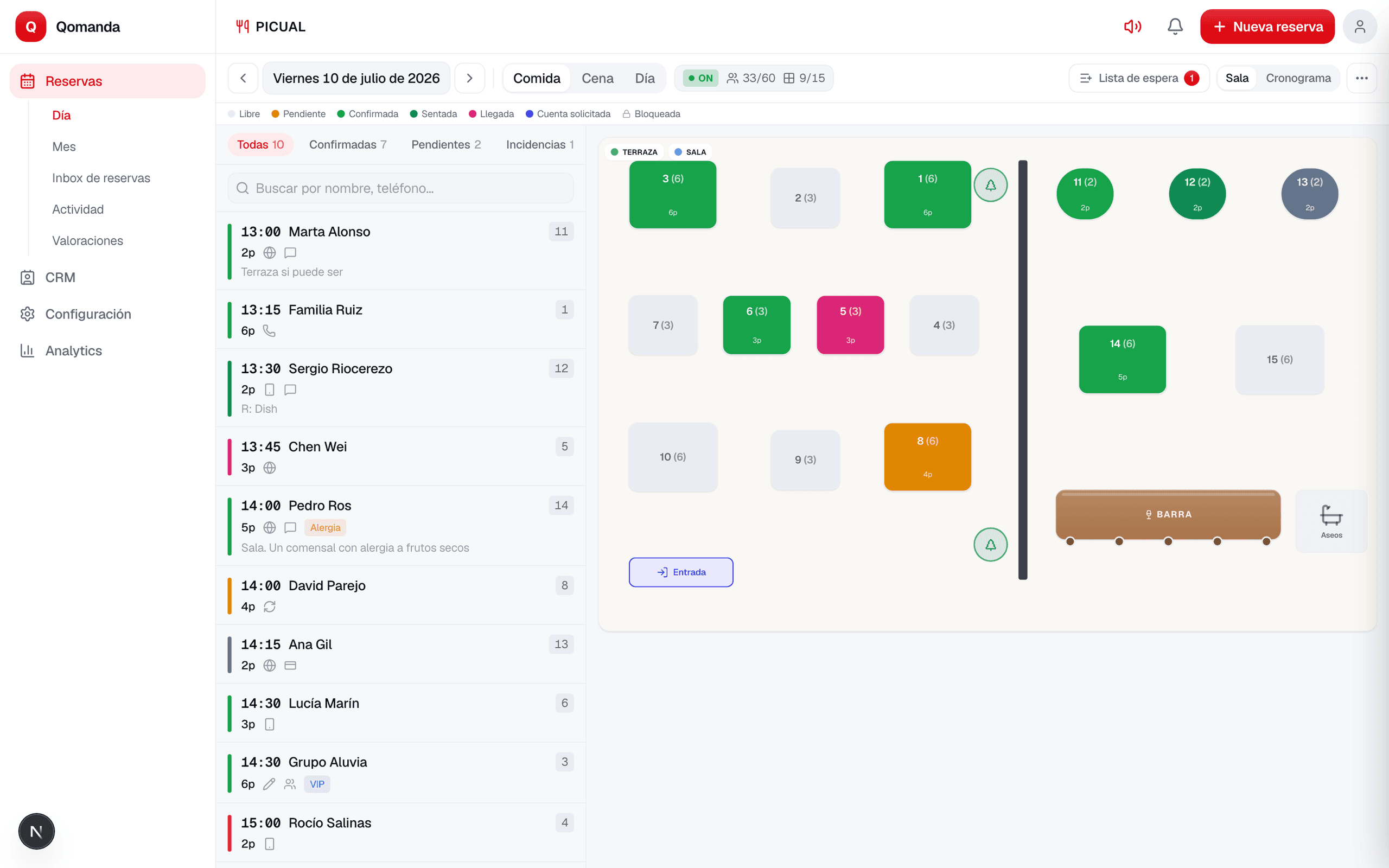The height and width of the screenshot is (868, 1389).
Task: Click the round N badge bottom-left
Action: 36,831
